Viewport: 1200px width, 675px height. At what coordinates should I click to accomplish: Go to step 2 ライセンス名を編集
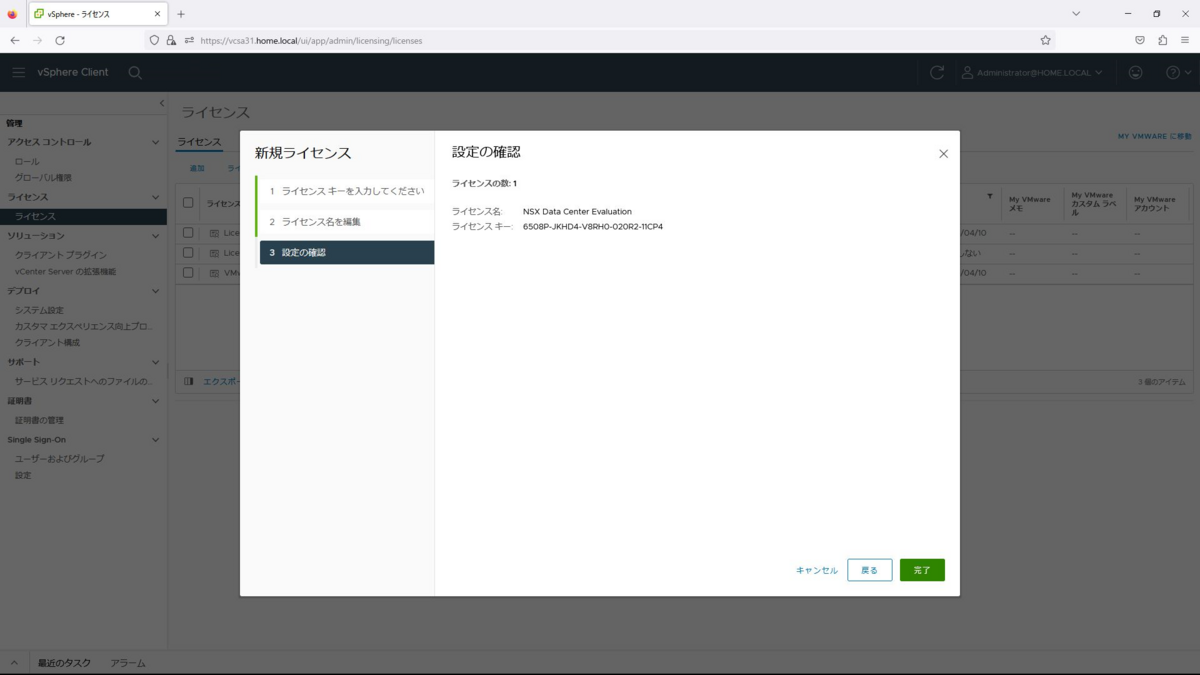pos(346,222)
